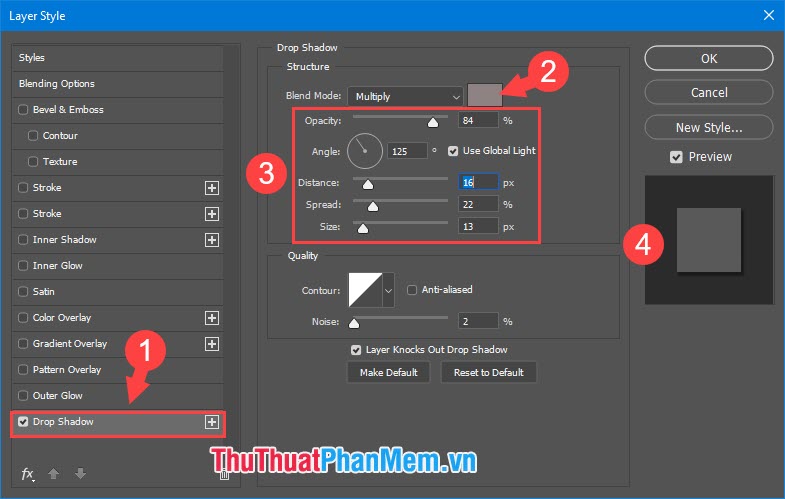Toggle Use Global Light checkbox
This screenshot has width=785, height=499.
(453, 151)
